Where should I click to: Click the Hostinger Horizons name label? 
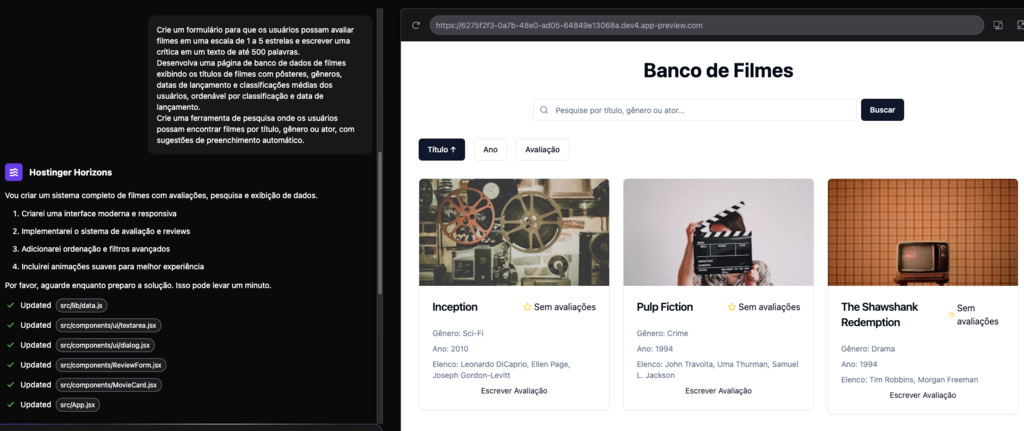pos(71,172)
